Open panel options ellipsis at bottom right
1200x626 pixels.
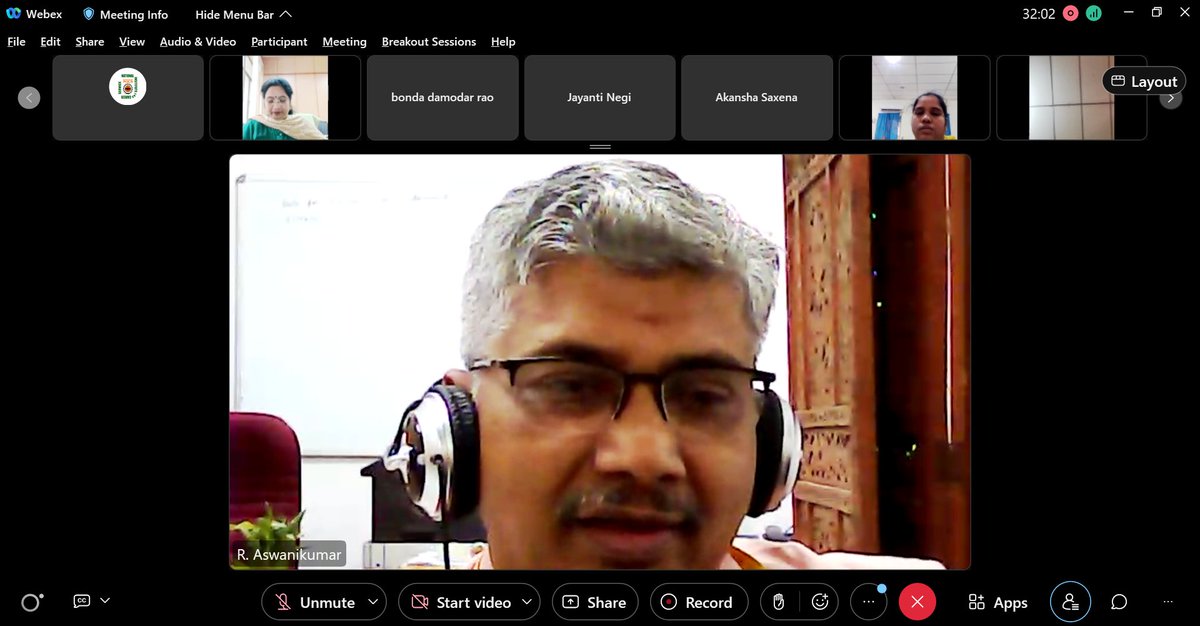1168,602
